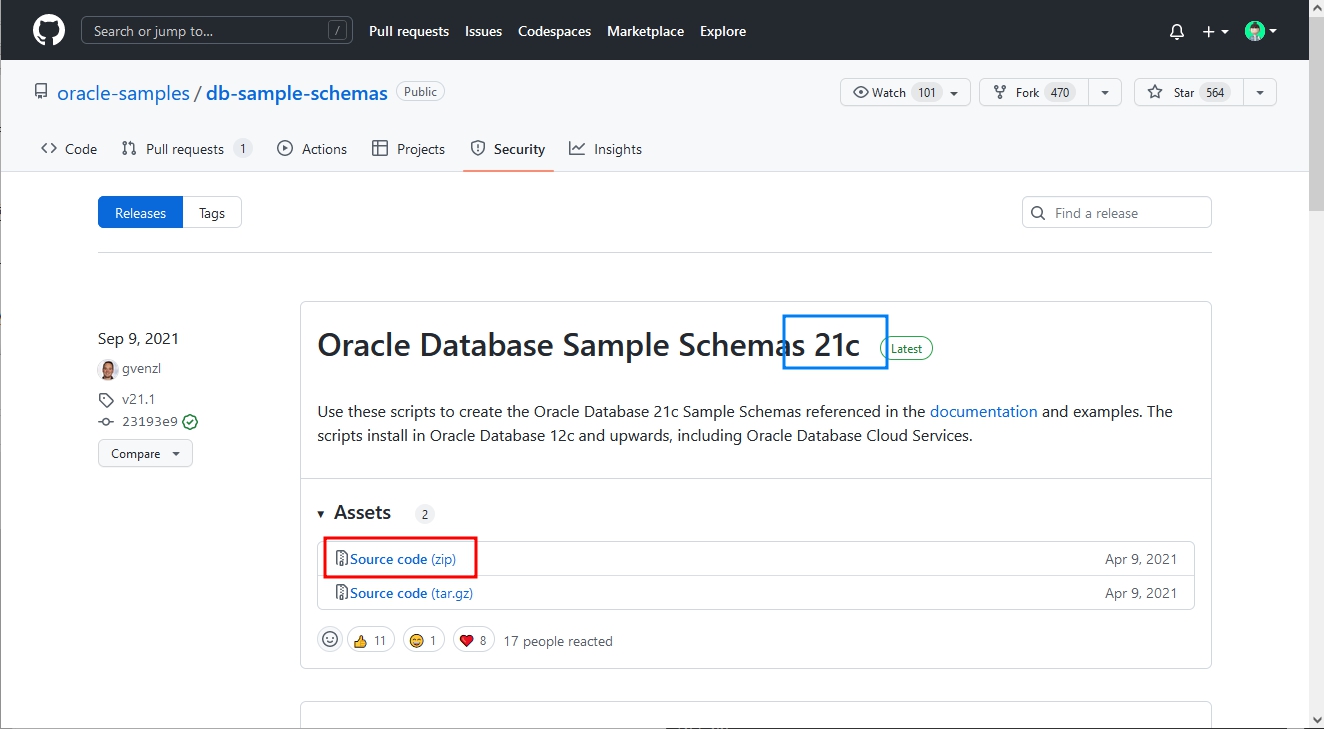Screen dimensions: 1324x729
Task: Open Oracle Database Sample Schemas 21c title
Action: pos(588,345)
